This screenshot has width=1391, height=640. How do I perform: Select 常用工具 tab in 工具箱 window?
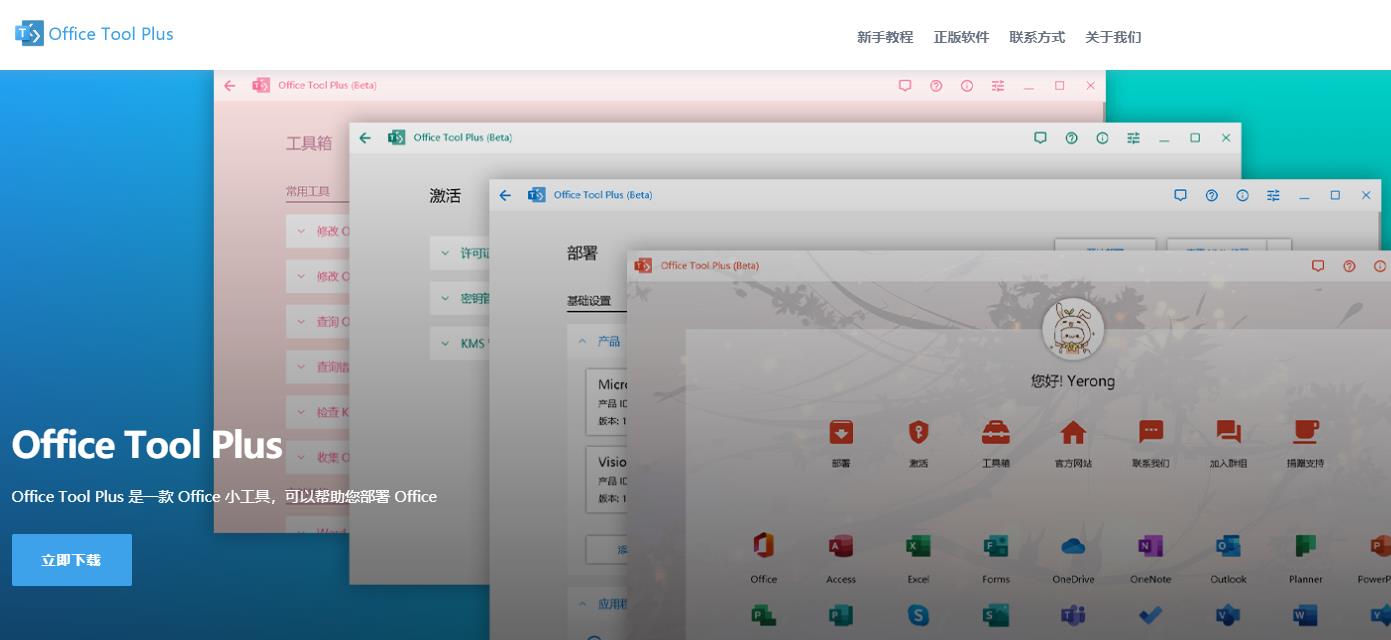[307, 191]
